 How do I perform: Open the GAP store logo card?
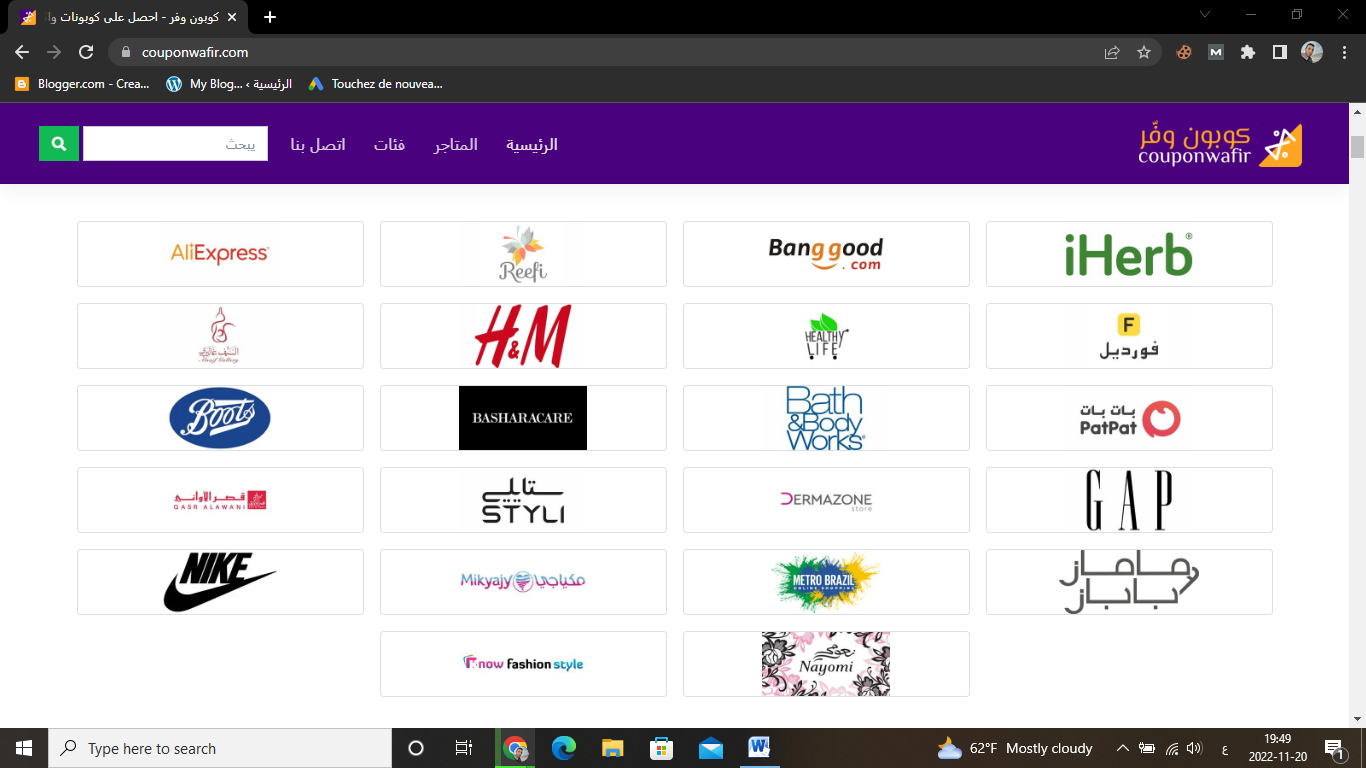pyautogui.click(x=1129, y=500)
